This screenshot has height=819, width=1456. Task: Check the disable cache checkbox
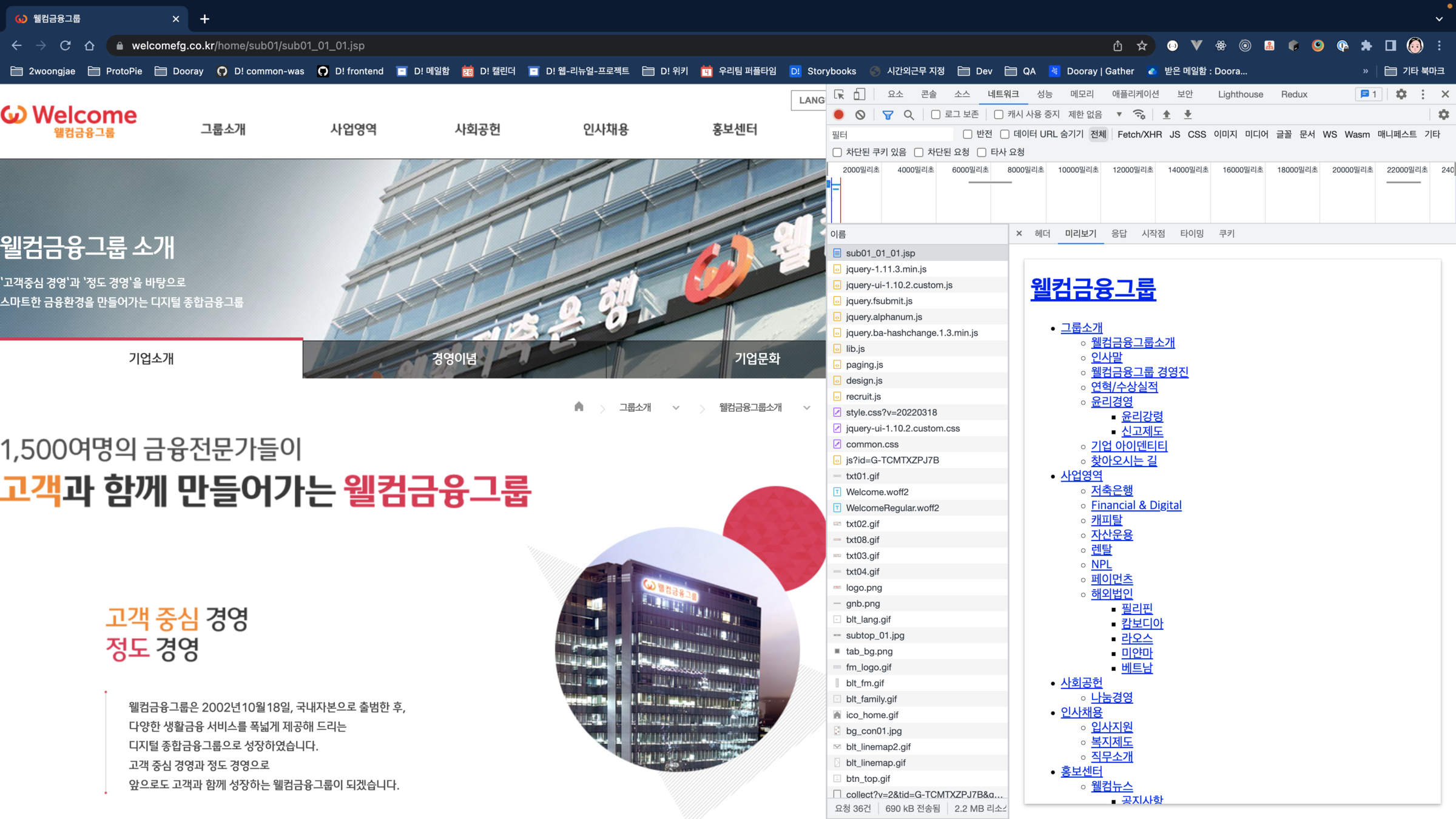click(x=999, y=115)
